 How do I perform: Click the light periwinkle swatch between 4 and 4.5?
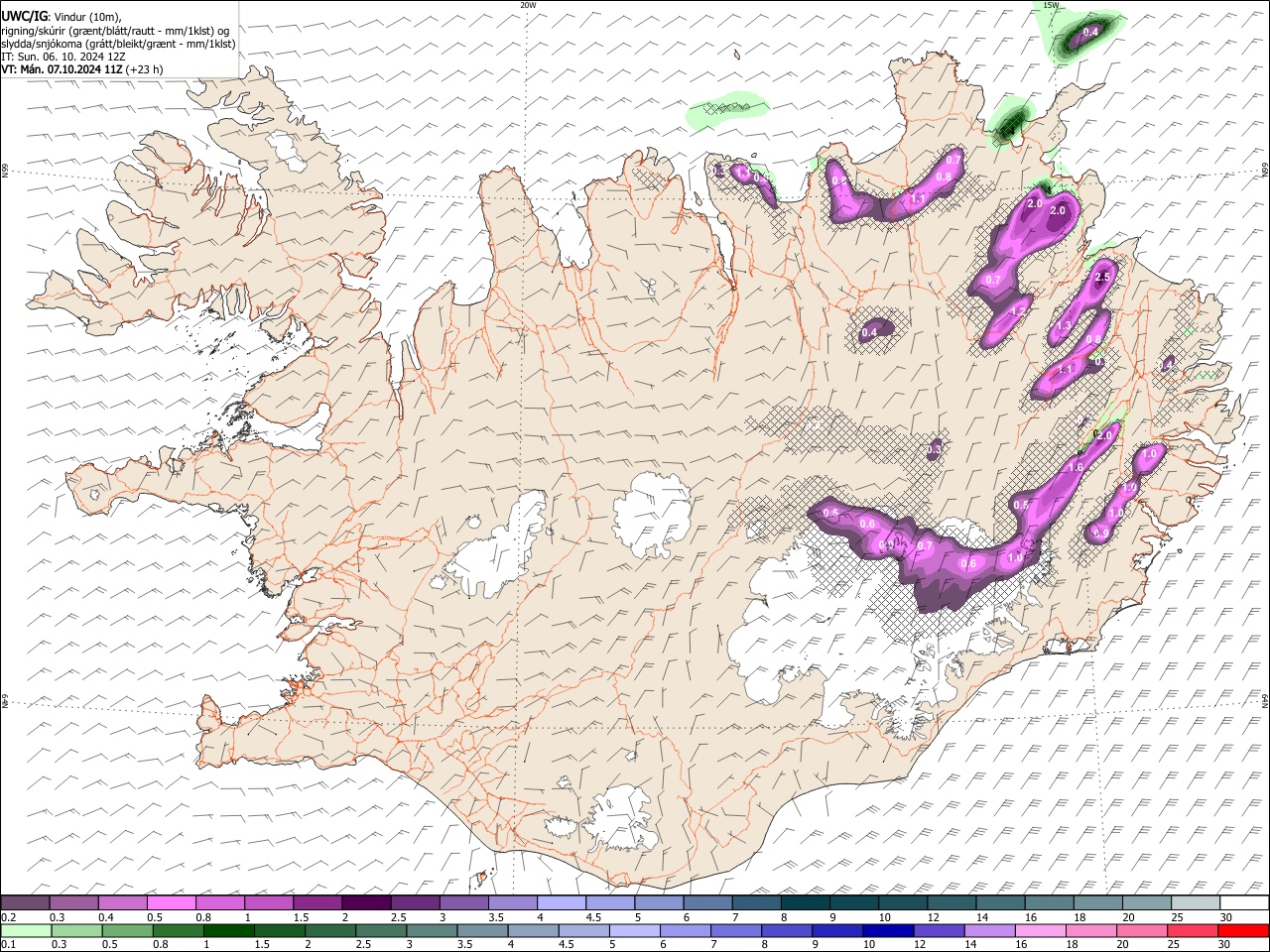(561, 903)
